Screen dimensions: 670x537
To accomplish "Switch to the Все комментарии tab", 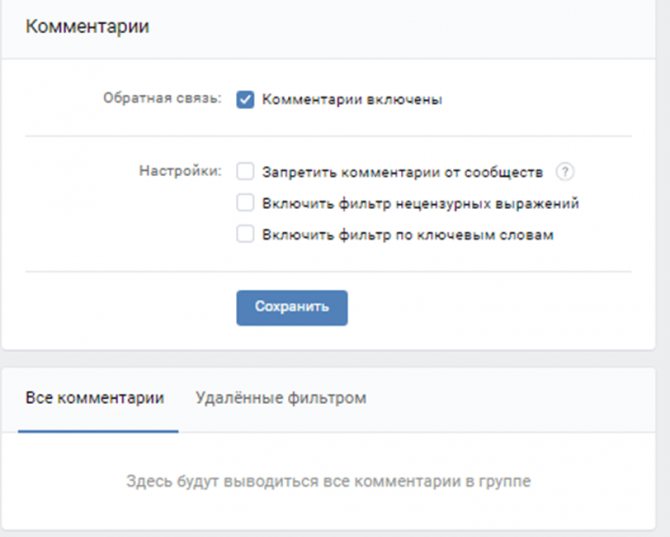I will [95, 398].
